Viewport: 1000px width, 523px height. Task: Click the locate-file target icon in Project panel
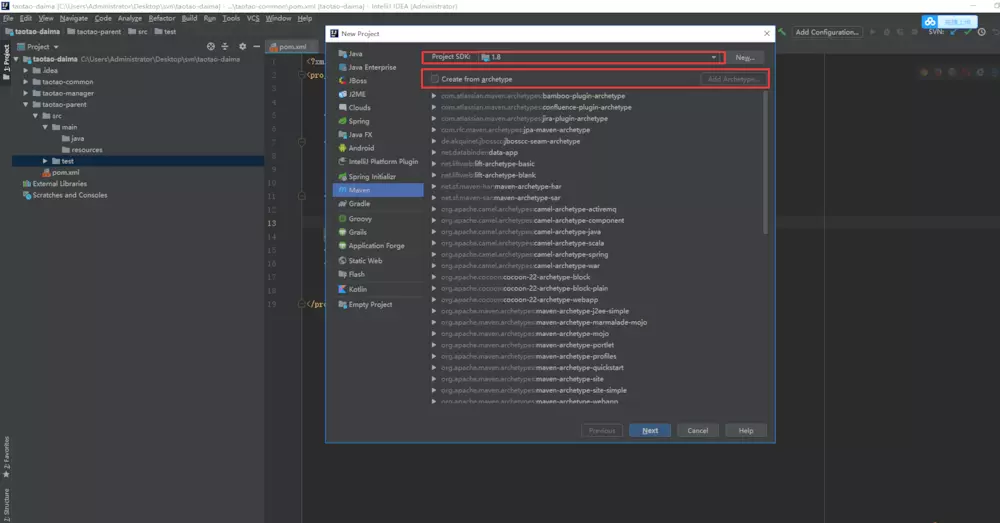[x=210, y=47]
